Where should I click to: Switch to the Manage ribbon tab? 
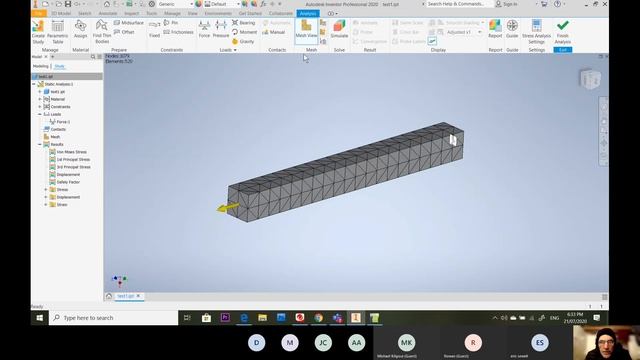pos(172,13)
